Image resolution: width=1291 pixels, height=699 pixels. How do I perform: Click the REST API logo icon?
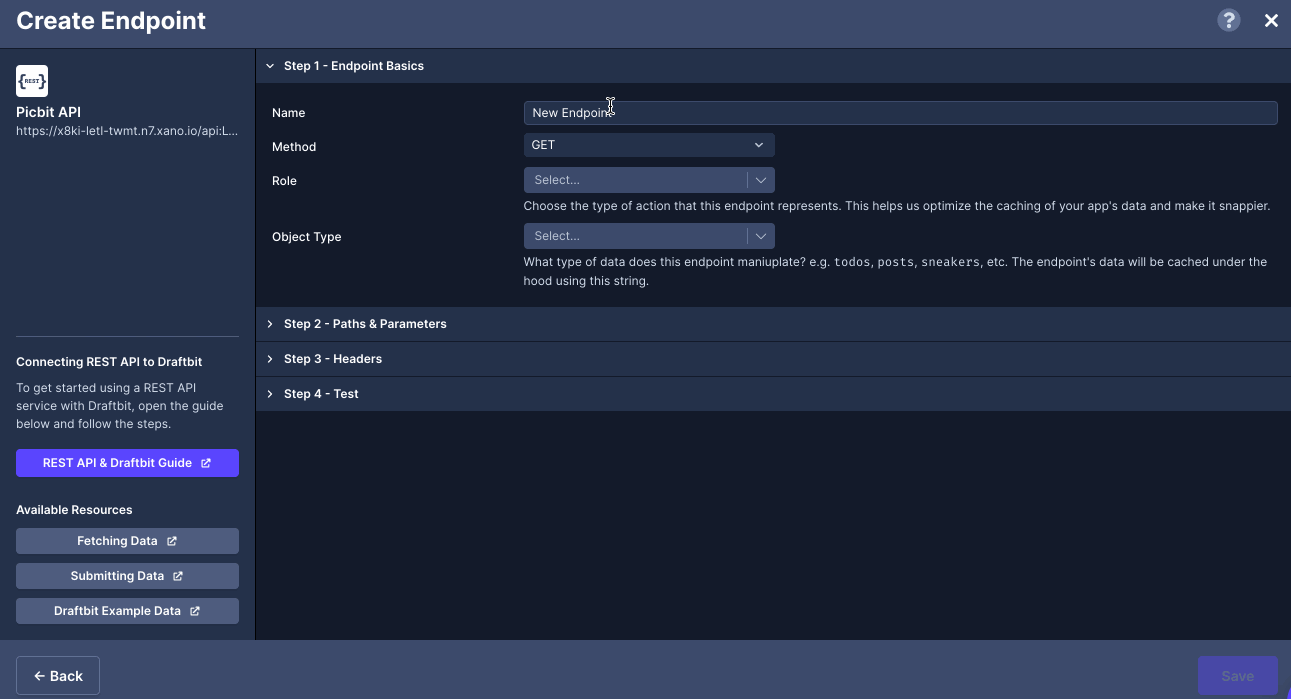pos(31,81)
